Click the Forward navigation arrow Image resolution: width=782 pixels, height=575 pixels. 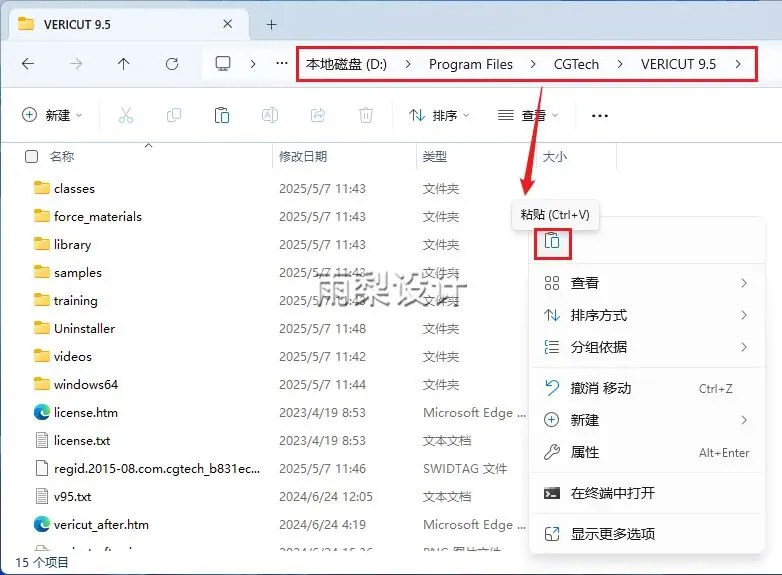76,64
